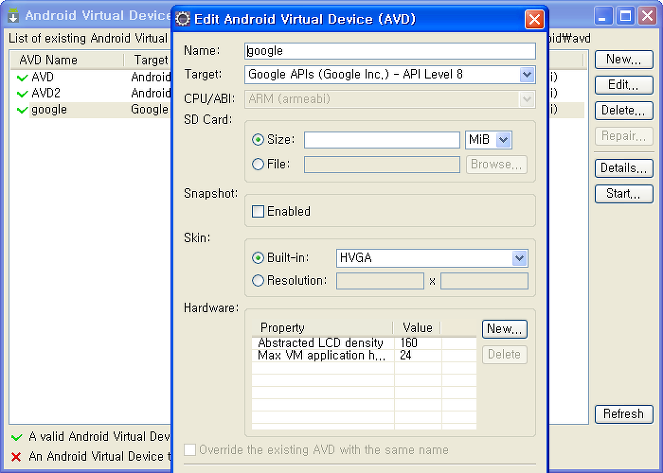This screenshot has height=473, width=663.
Task: Select the Resolution skin radio button
Action: tap(258, 281)
